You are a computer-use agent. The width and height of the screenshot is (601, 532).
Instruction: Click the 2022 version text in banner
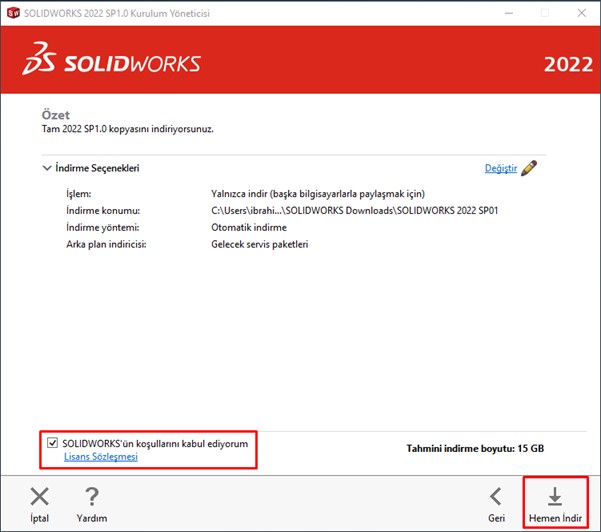click(x=567, y=66)
